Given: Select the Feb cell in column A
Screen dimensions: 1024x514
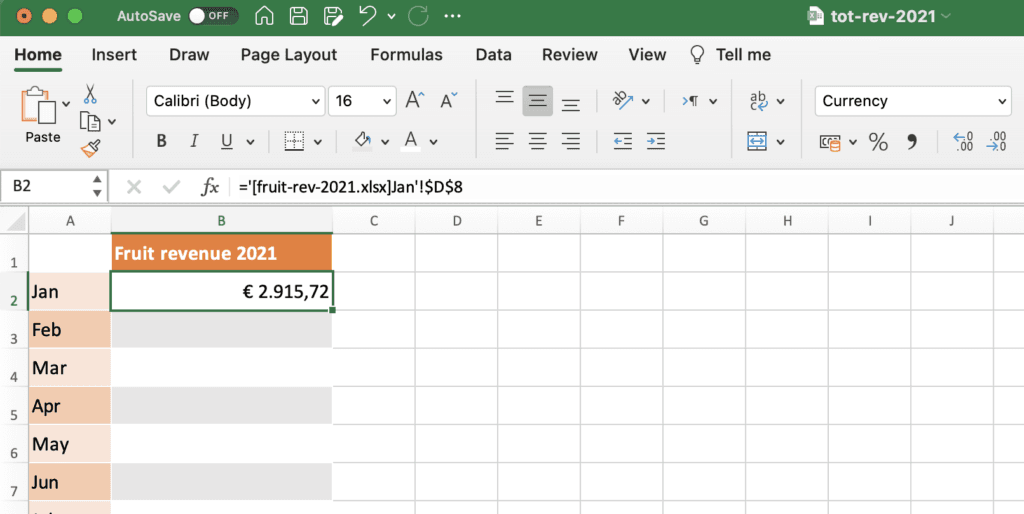Looking at the screenshot, I should coord(70,329).
